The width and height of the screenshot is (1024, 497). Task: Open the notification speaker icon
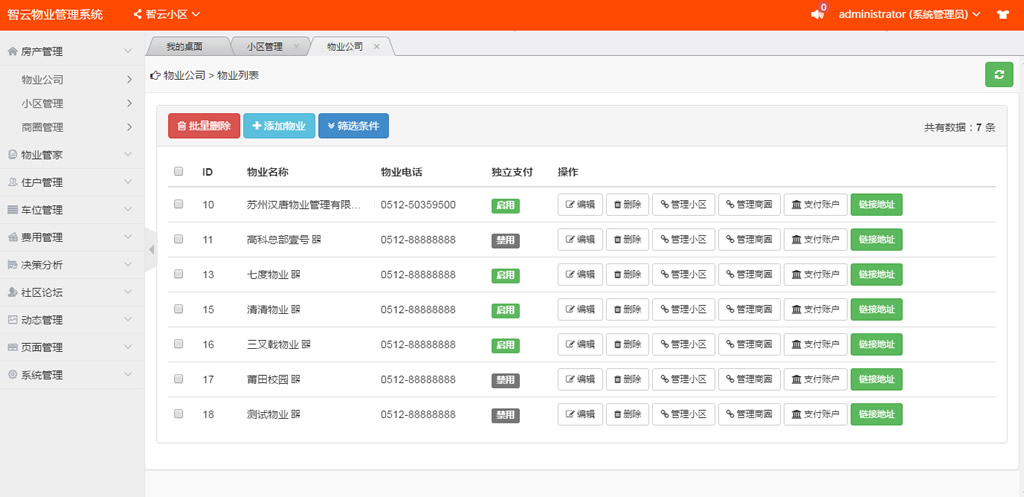click(817, 15)
